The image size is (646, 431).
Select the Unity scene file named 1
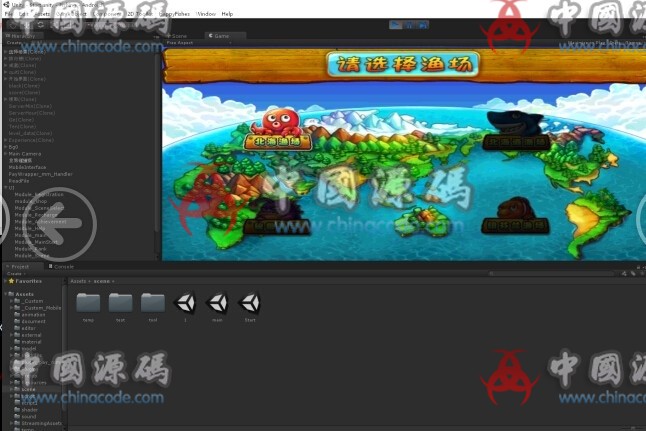(185, 303)
